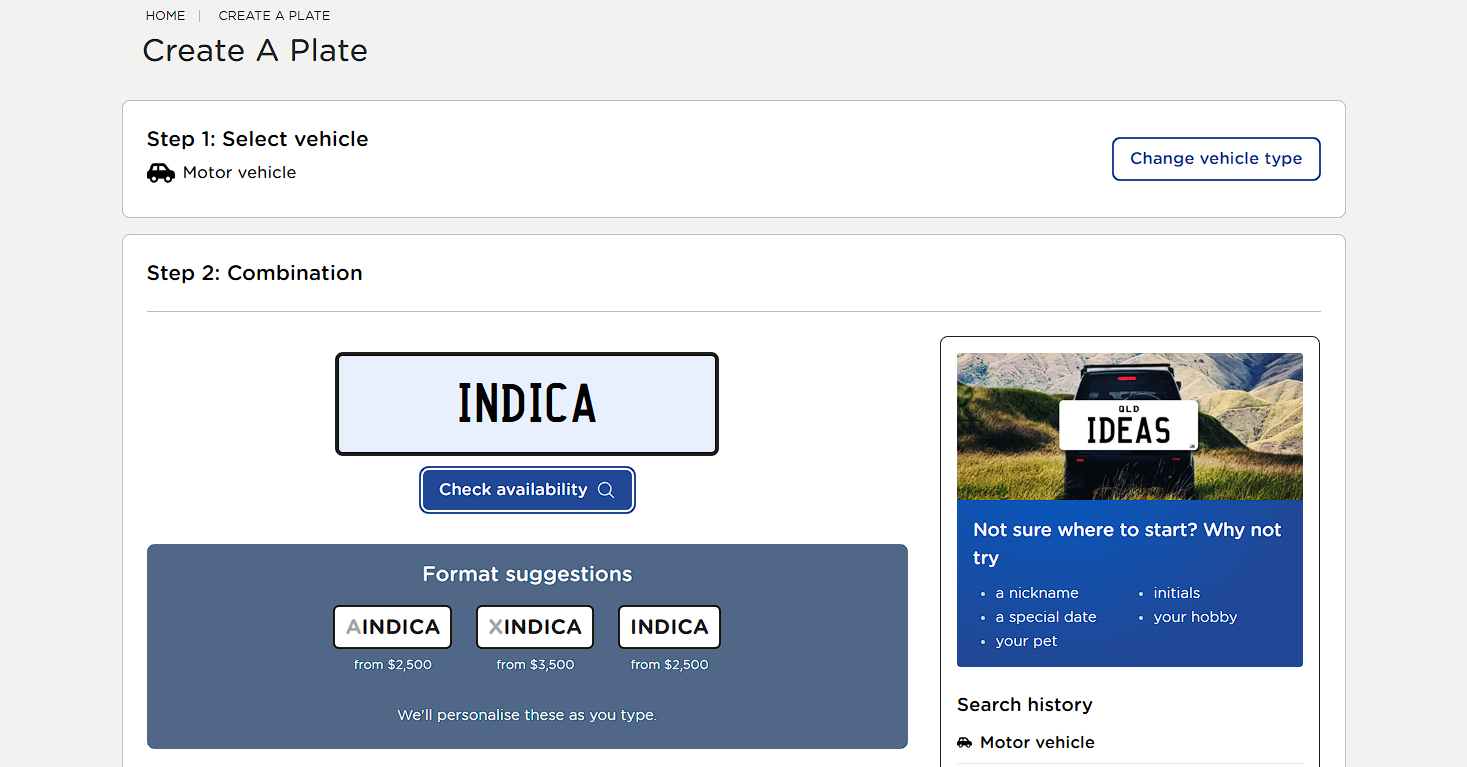
Task: Click the 'a nickname' idea item
Action: pos(1037,593)
